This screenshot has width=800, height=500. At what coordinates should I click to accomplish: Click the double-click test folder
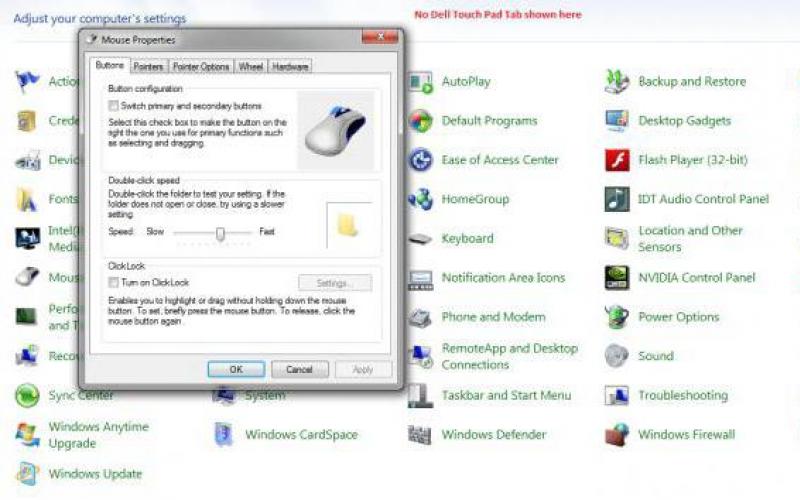click(347, 225)
